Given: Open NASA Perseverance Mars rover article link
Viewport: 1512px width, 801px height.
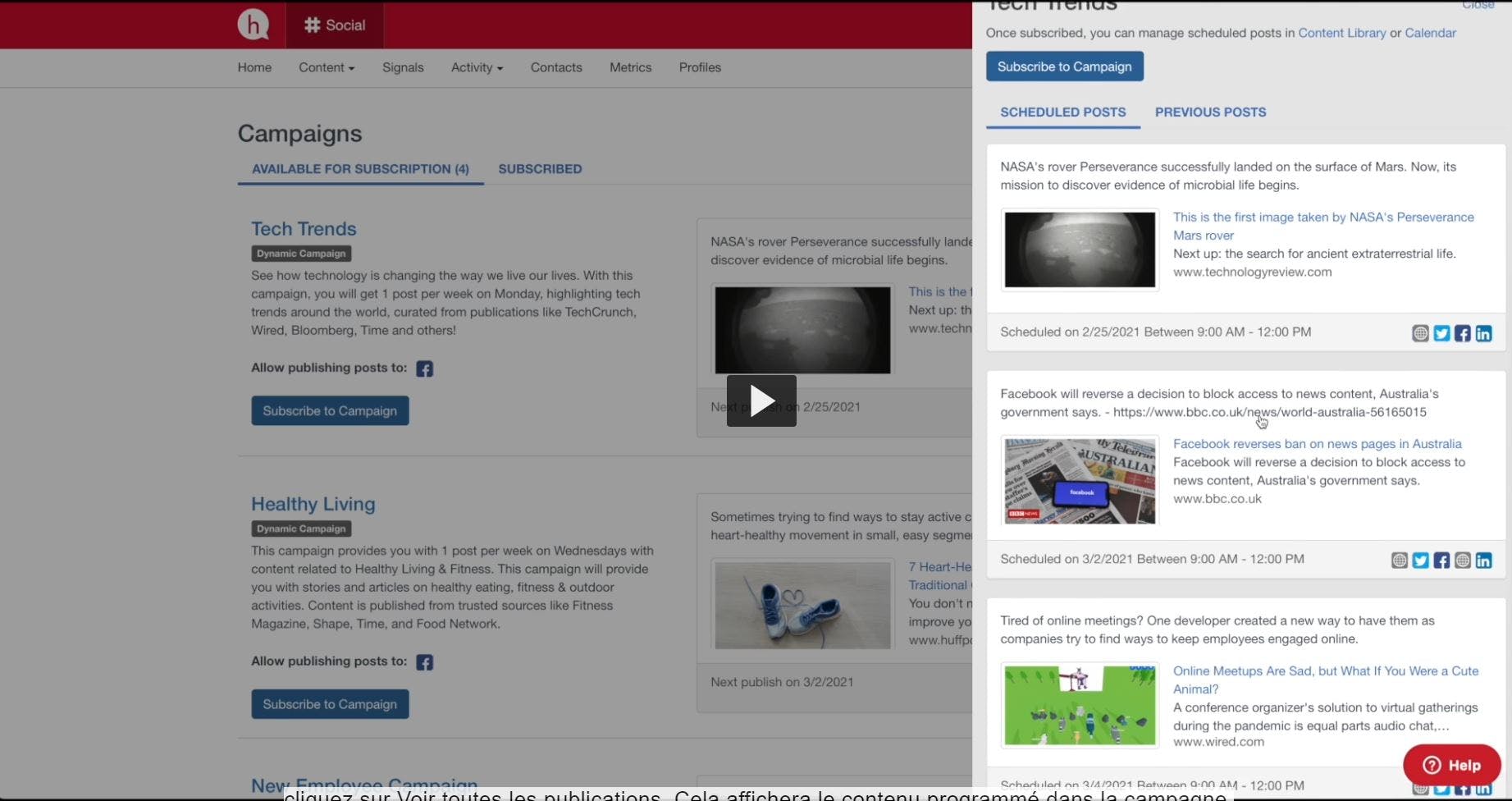Looking at the screenshot, I should [1323, 226].
